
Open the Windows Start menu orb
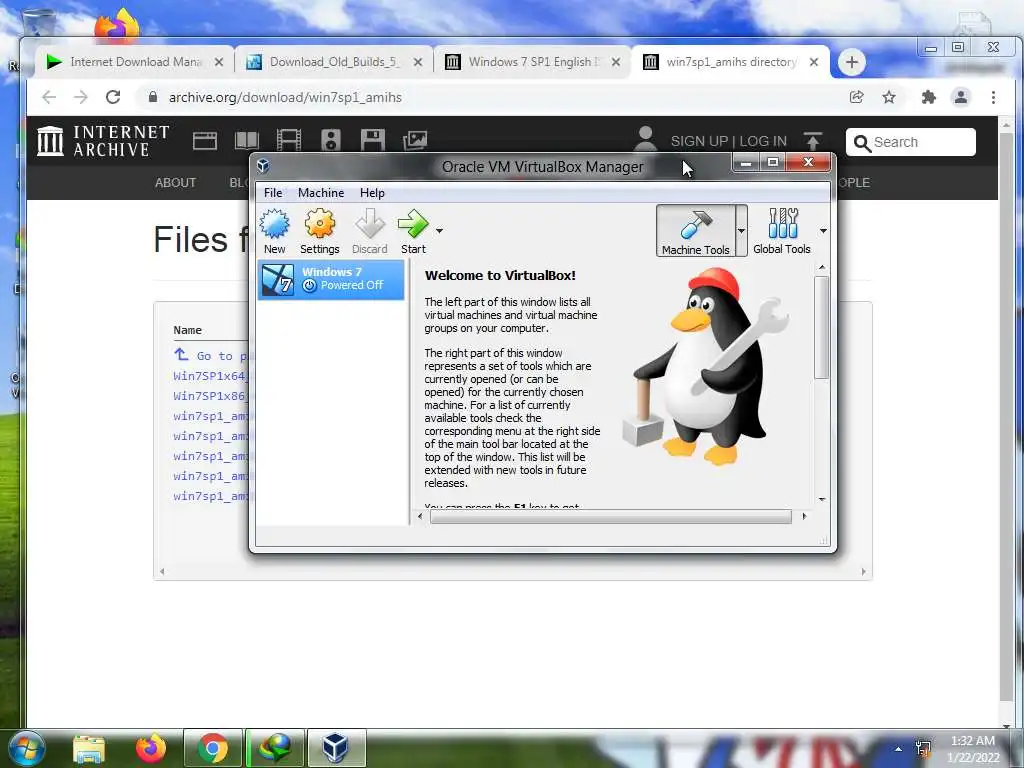pos(27,748)
